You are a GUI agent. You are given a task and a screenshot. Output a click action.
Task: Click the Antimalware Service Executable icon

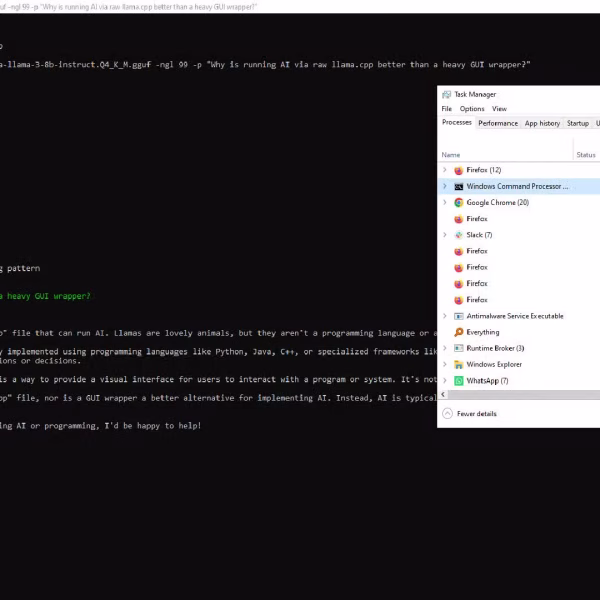pyautogui.click(x=458, y=316)
